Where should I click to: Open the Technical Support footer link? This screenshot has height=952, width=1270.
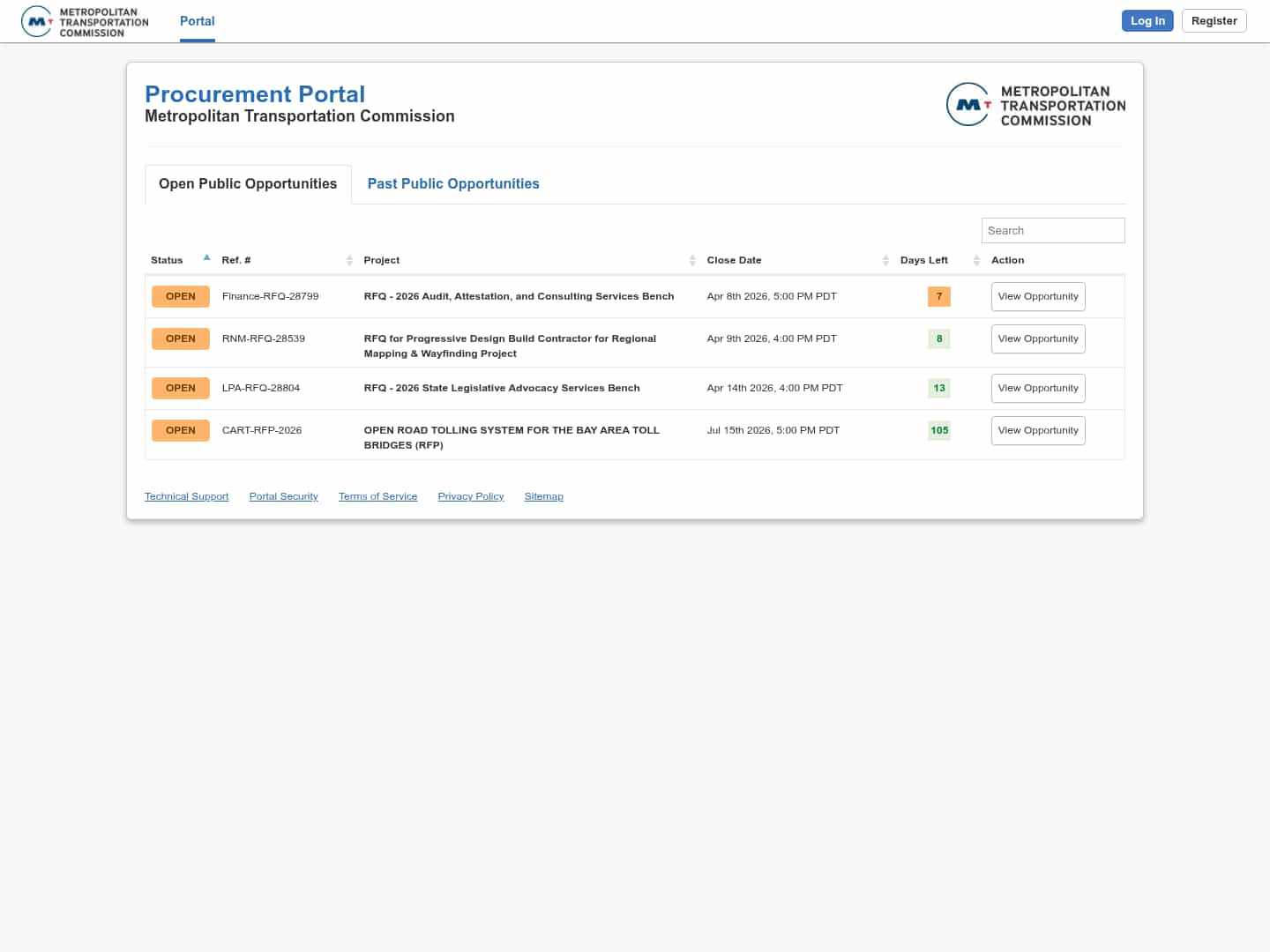coord(186,496)
